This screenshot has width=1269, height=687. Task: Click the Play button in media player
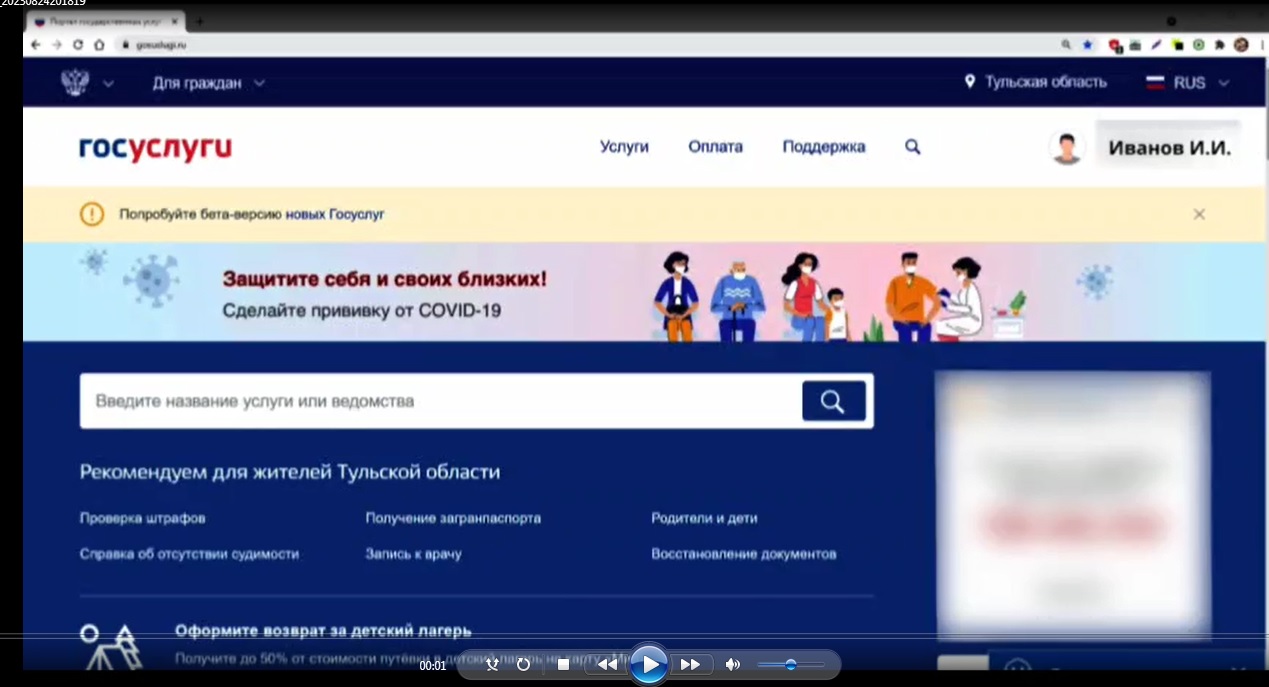coord(649,664)
